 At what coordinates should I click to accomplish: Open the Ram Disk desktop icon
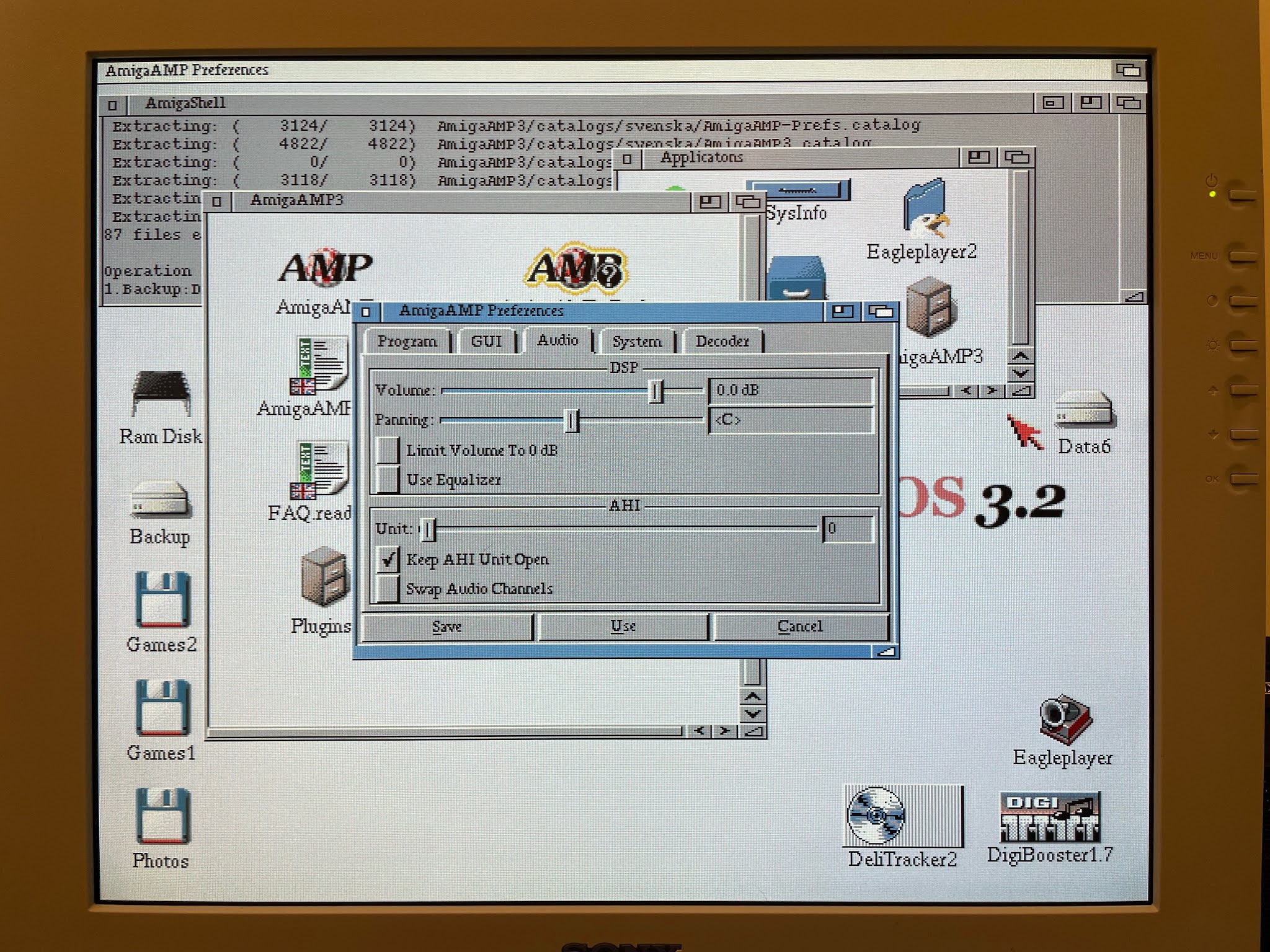click(161, 395)
